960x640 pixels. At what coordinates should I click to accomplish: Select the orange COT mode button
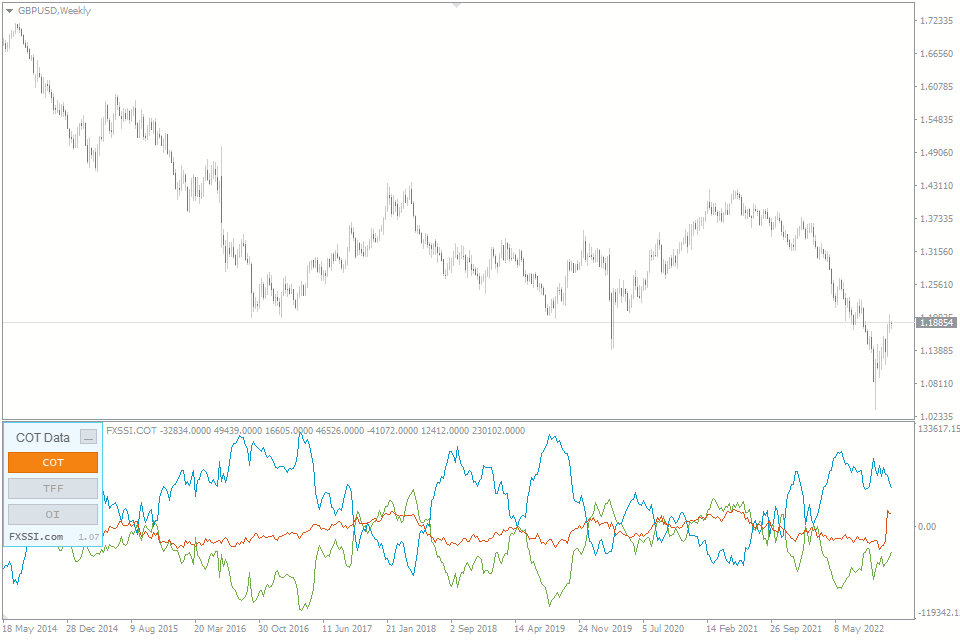52,462
